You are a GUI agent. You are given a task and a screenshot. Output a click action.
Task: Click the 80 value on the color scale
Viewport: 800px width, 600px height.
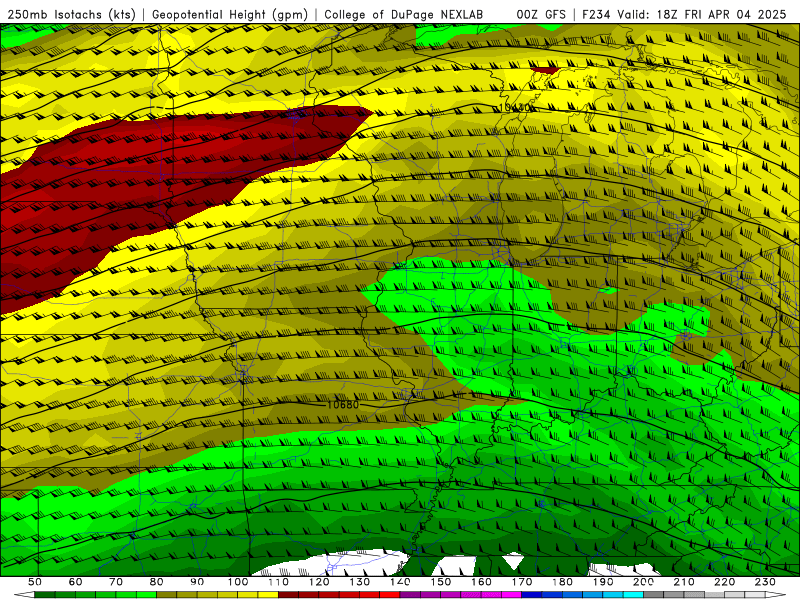[156, 582]
